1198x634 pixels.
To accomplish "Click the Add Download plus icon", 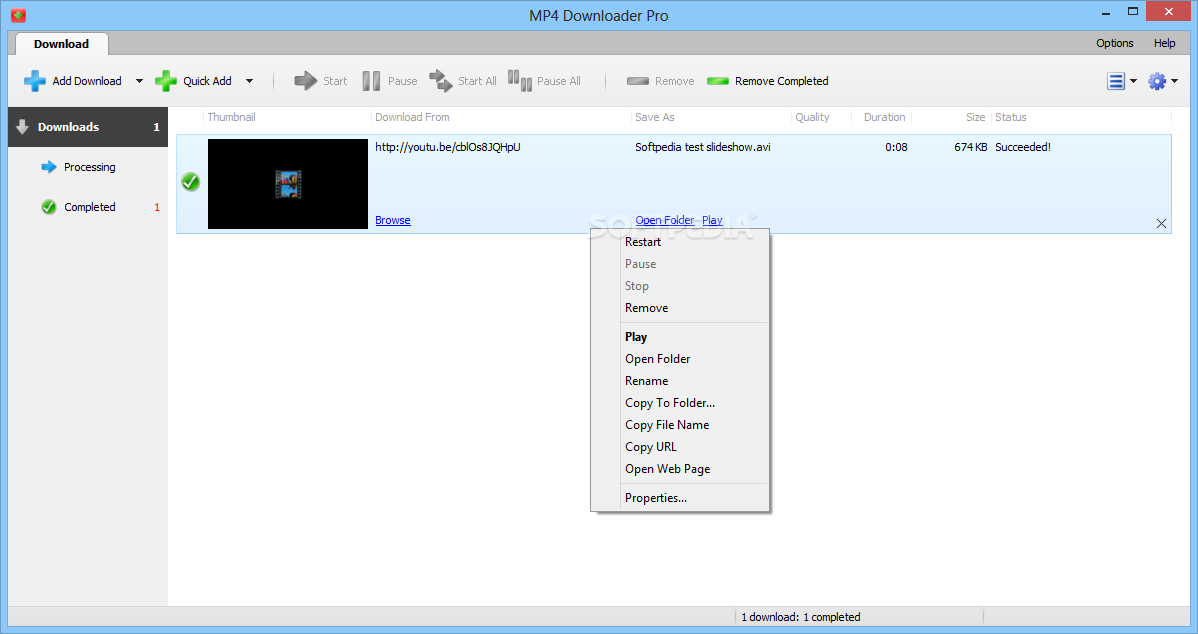I will coord(34,81).
